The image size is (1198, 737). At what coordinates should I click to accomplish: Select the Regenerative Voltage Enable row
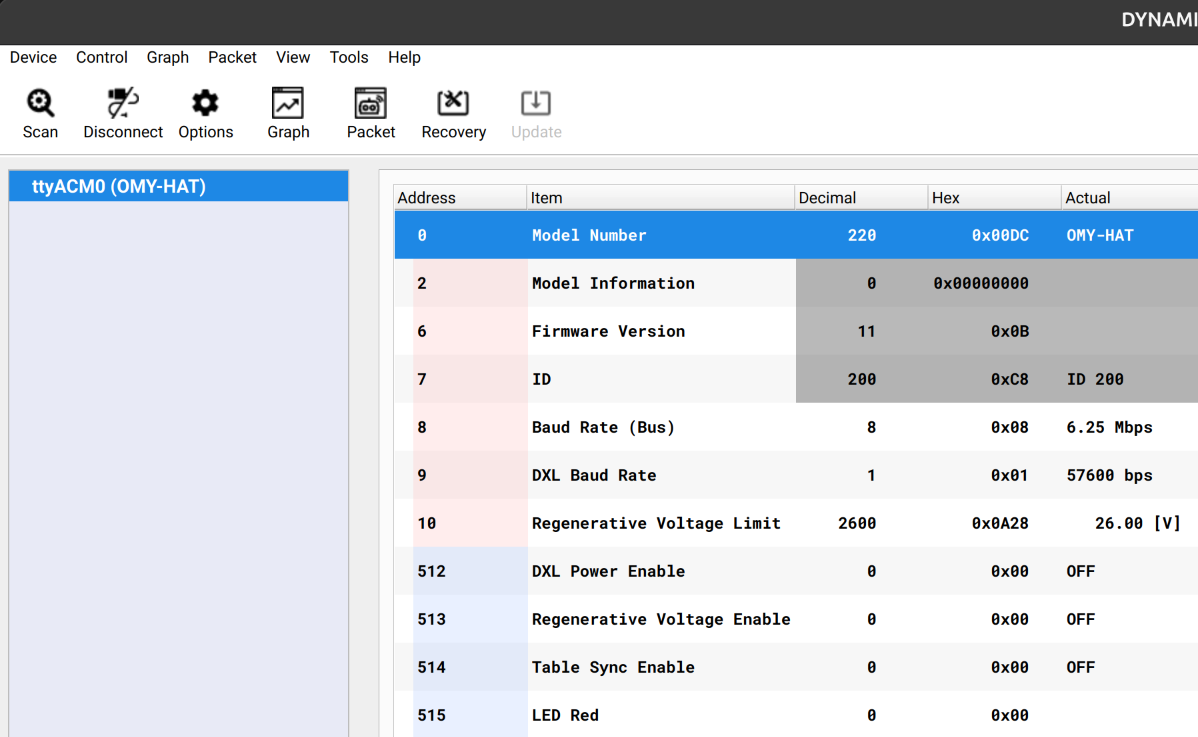pyautogui.click(x=700, y=619)
